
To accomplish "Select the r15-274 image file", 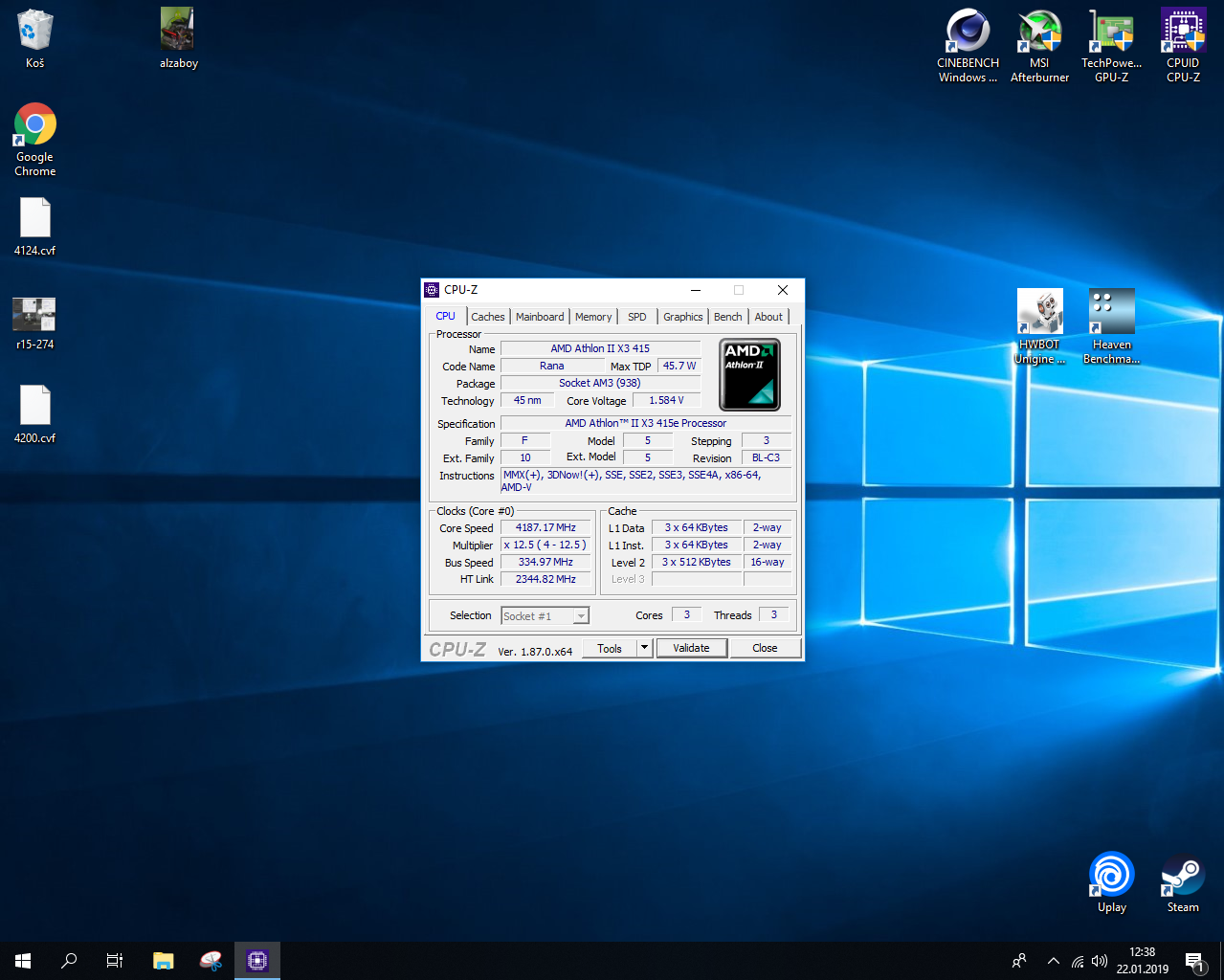I will click(34, 323).
